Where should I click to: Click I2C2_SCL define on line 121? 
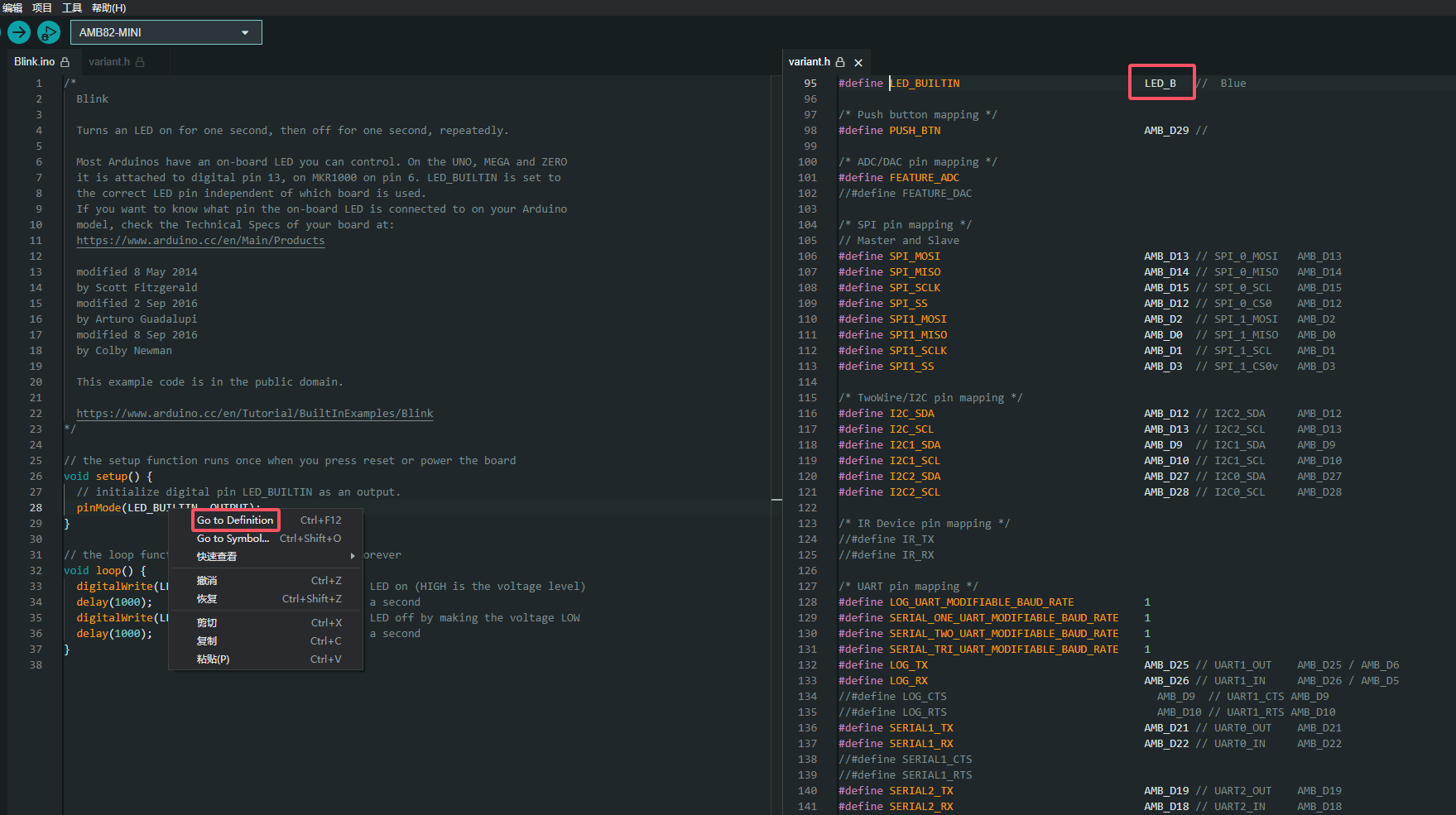click(x=915, y=492)
